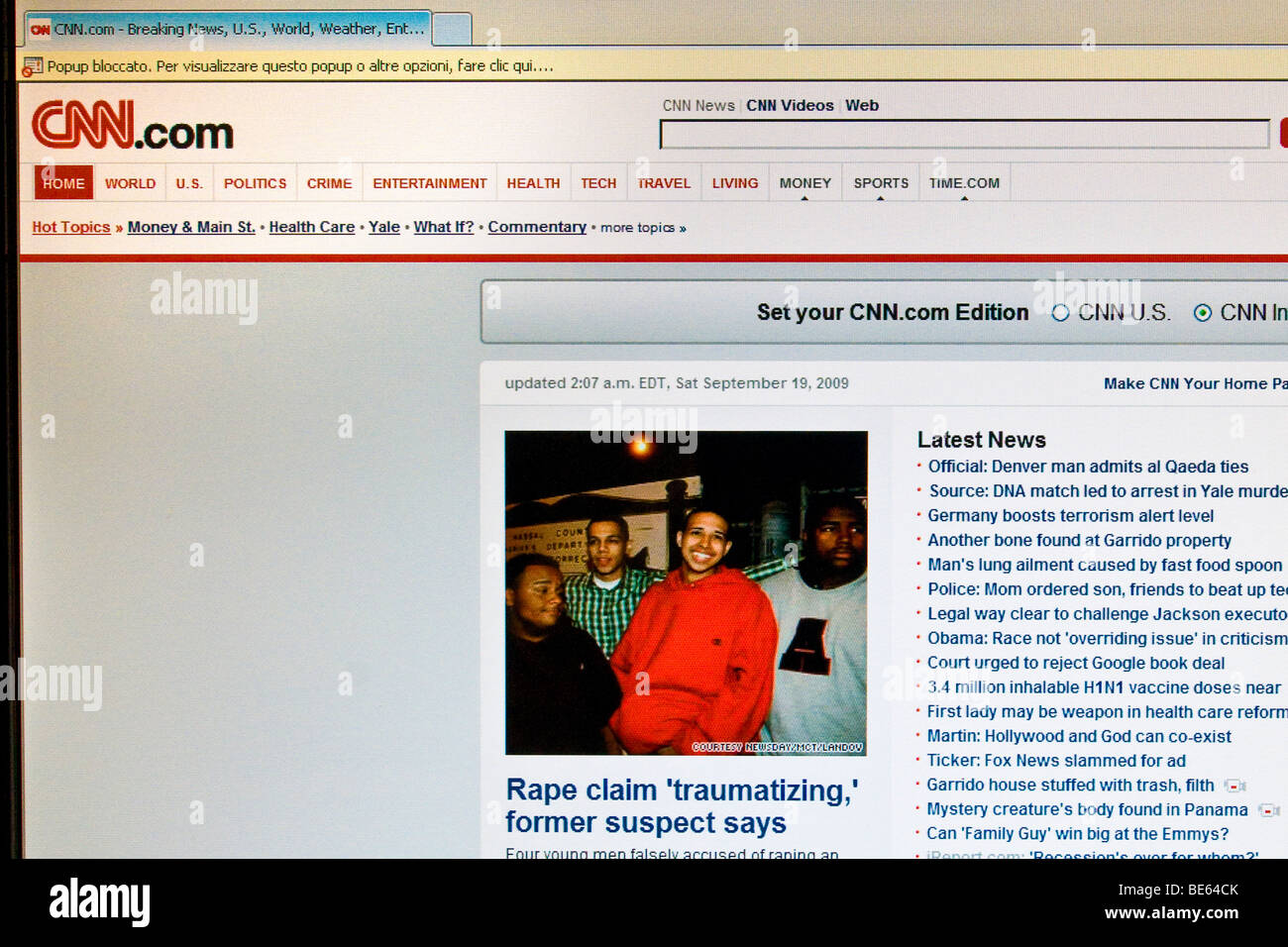Open the MONEY navigation dropdown
Viewport: 1288px width, 947px height.
click(805, 183)
